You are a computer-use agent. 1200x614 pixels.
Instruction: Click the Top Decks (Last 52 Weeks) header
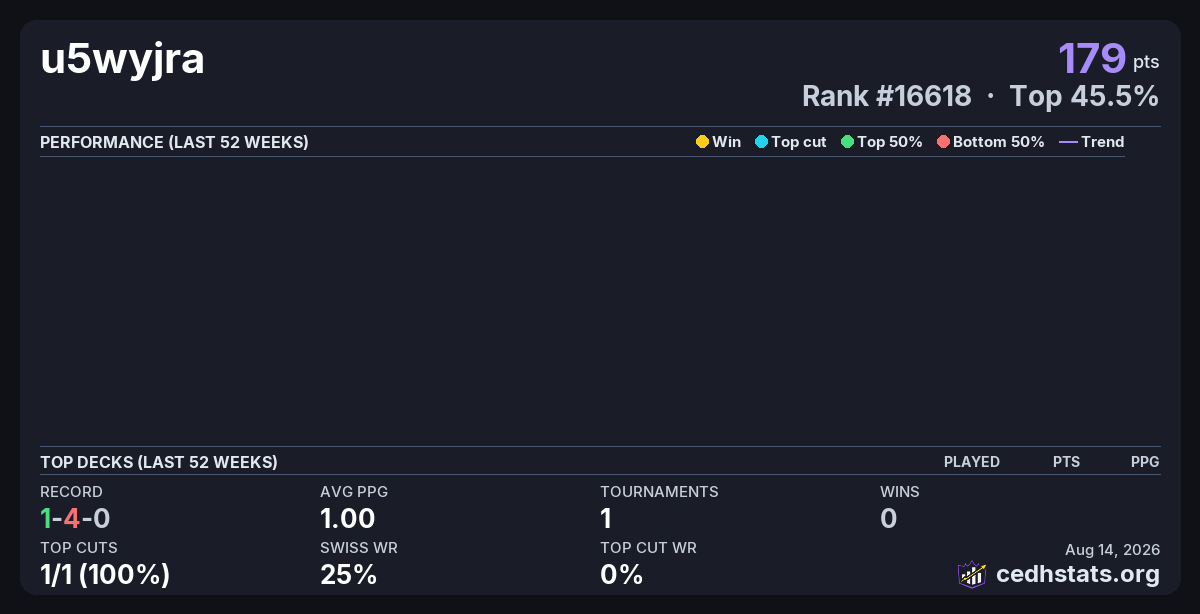pyautogui.click(x=159, y=462)
